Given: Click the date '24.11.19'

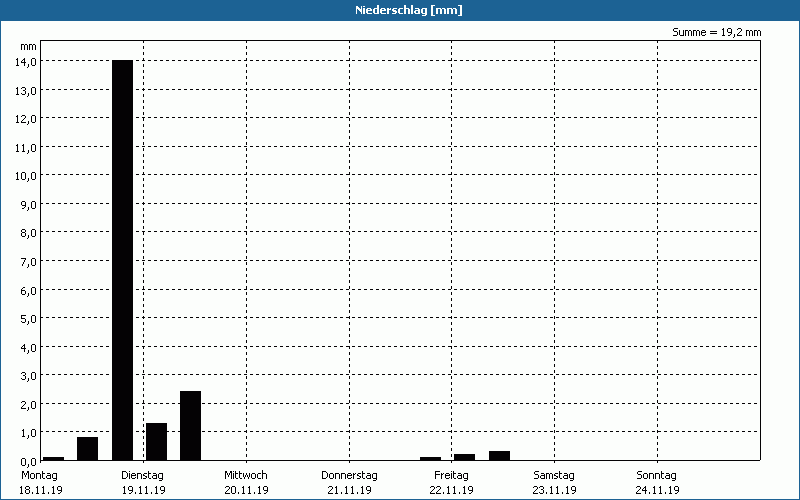Looking at the screenshot, I should [x=658, y=490].
